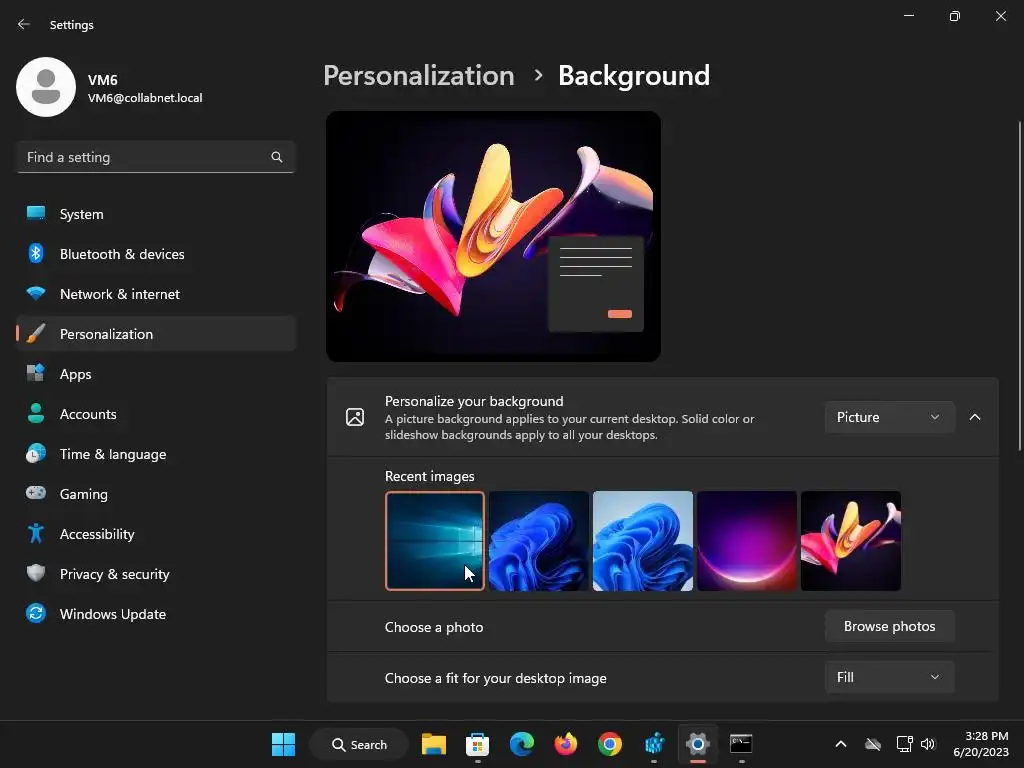This screenshot has height=768, width=1024.
Task: Click the network display tray icon
Action: 904,744
